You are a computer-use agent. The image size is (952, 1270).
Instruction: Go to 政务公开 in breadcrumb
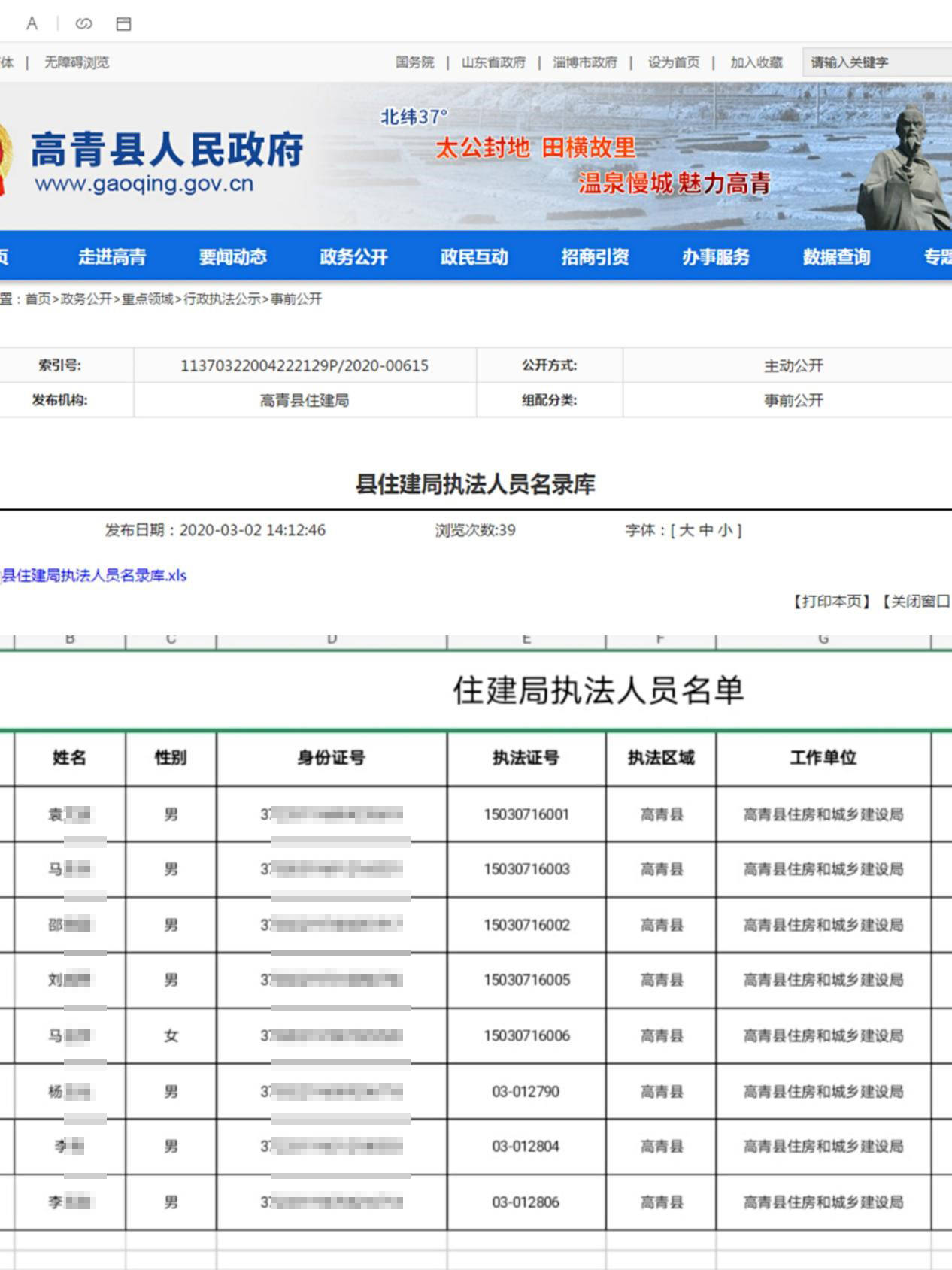pos(86,299)
